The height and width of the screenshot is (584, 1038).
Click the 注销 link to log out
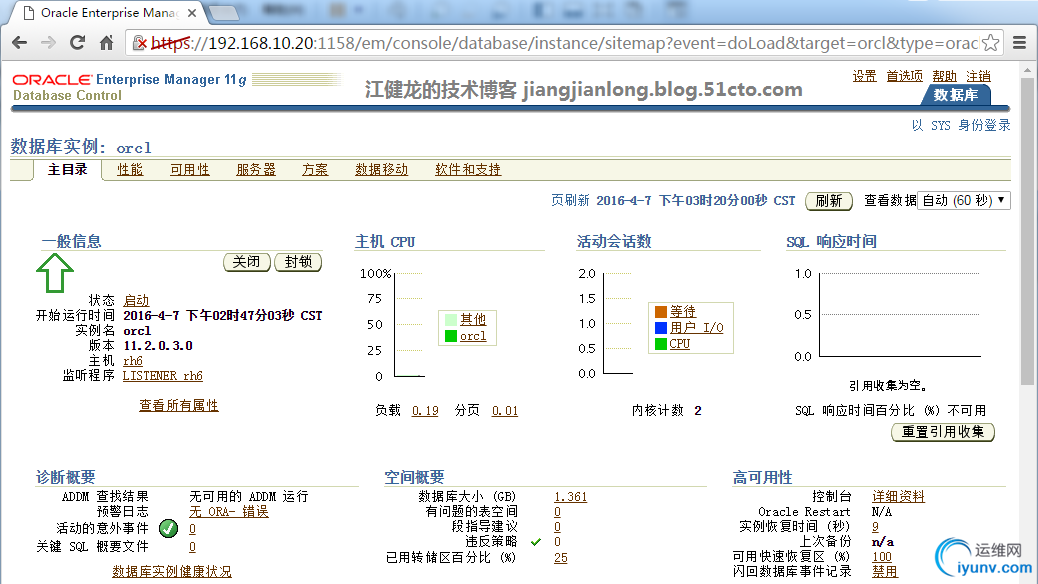tap(978, 76)
